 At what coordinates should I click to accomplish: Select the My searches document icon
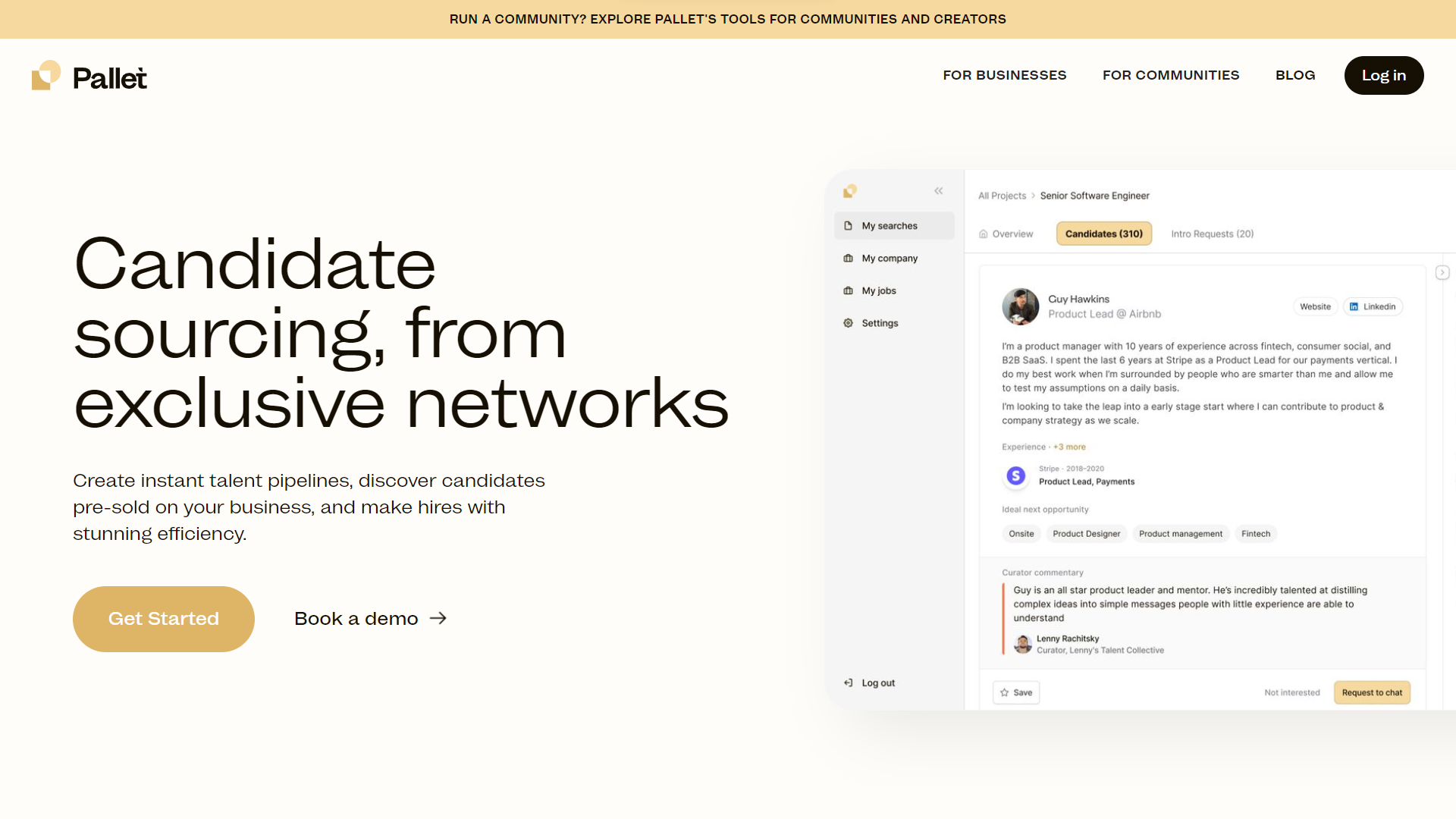coord(848,226)
